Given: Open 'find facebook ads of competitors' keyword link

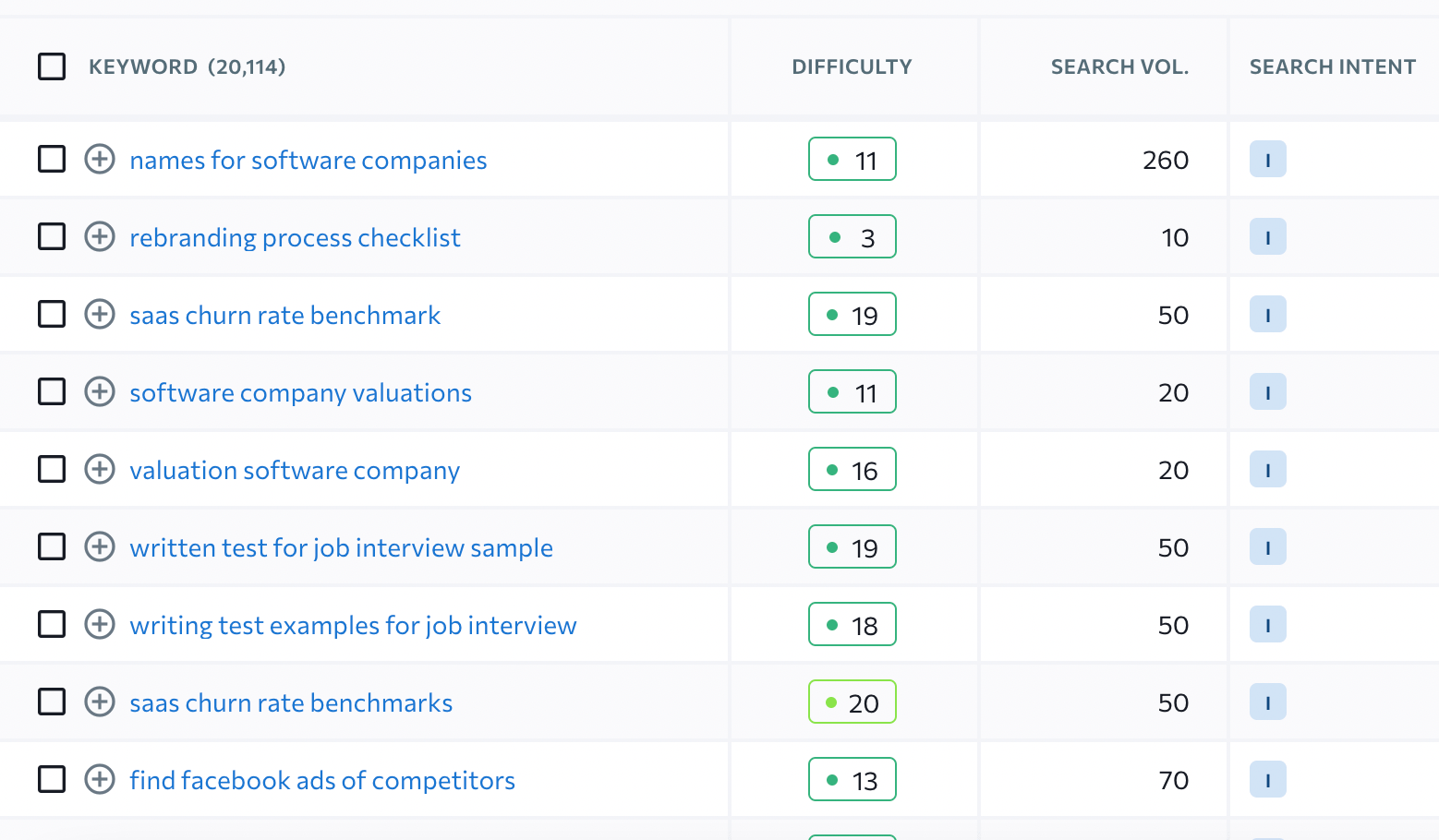Looking at the screenshot, I should [322, 780].
